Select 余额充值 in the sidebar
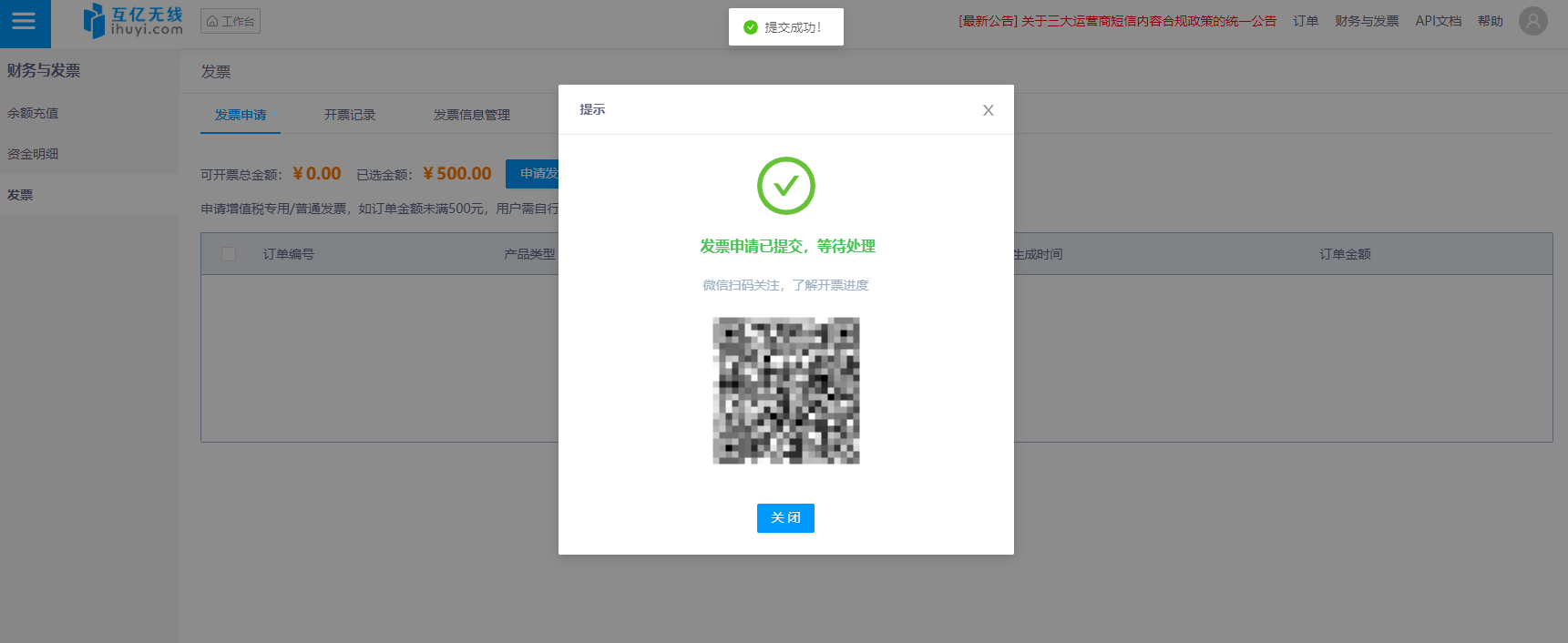Image resolution: width=1568 pixels, height=643 pixels. [33, 113]
